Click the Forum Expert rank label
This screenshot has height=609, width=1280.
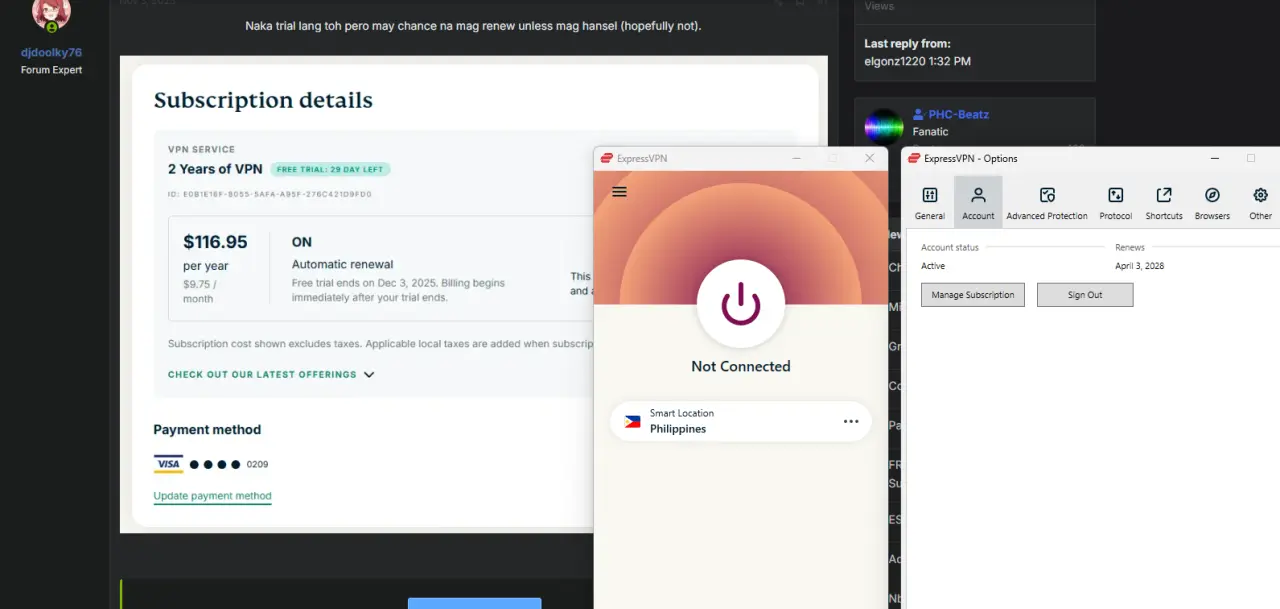click(52, 70)
